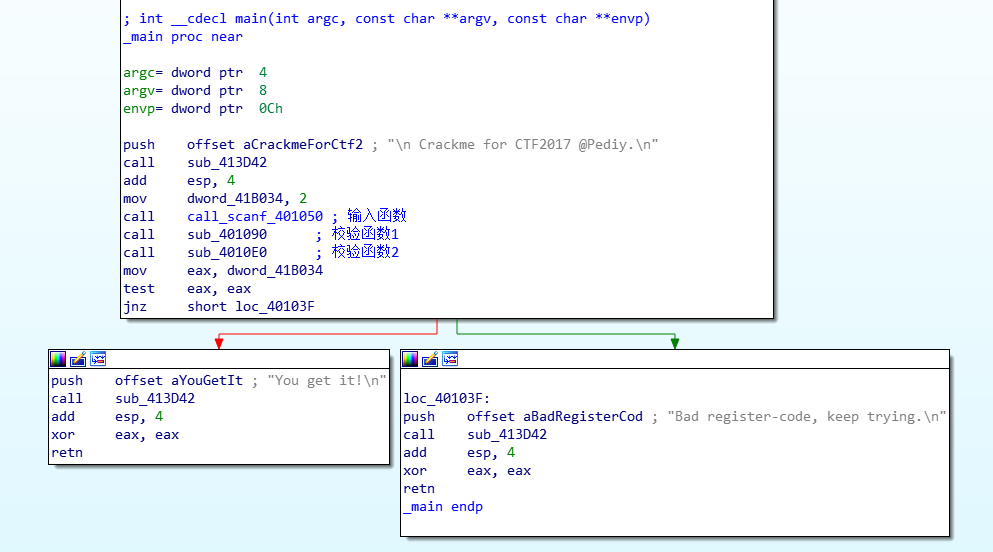The width and height of the screenshot is (993, 552).
Task: Select loc_40103F: label
Action: click(x=447, y=398)
